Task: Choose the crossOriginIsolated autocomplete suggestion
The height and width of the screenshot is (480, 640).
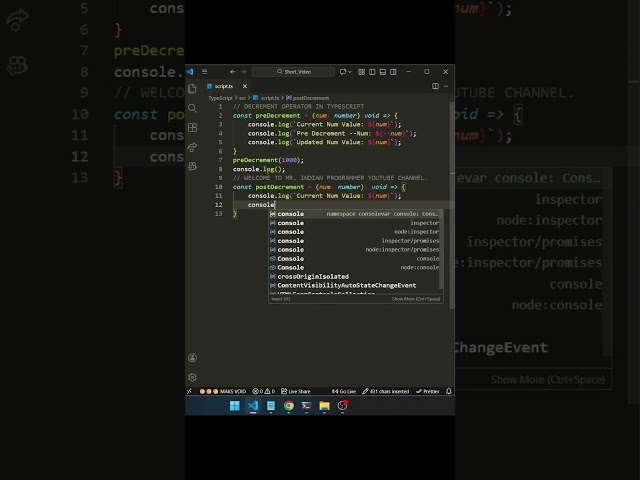Action: [313, 276]
